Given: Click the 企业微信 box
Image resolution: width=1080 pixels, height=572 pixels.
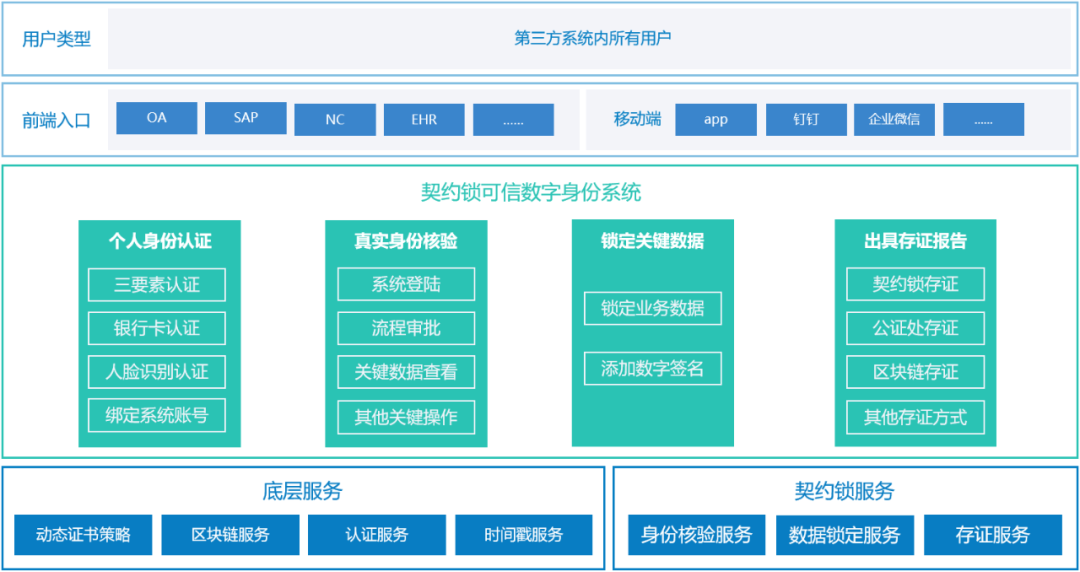Looking at the screenshot, I should coord(894,119).
